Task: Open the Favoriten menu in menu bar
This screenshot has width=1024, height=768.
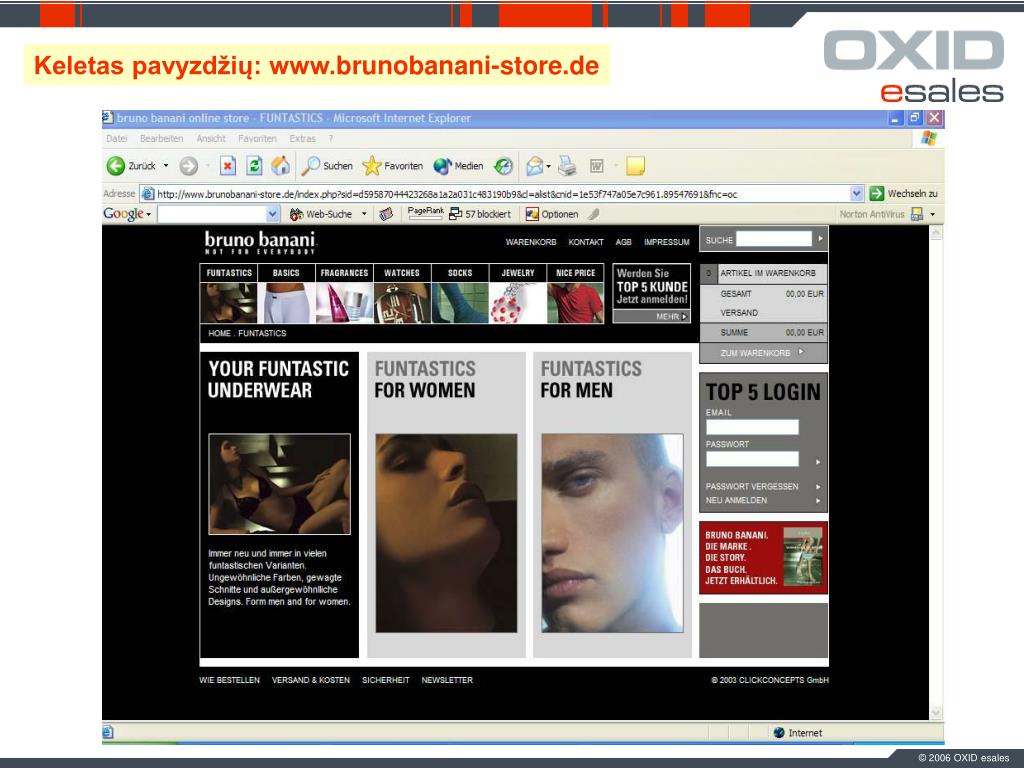Action: pyautogui.click(x=257, y=138)
